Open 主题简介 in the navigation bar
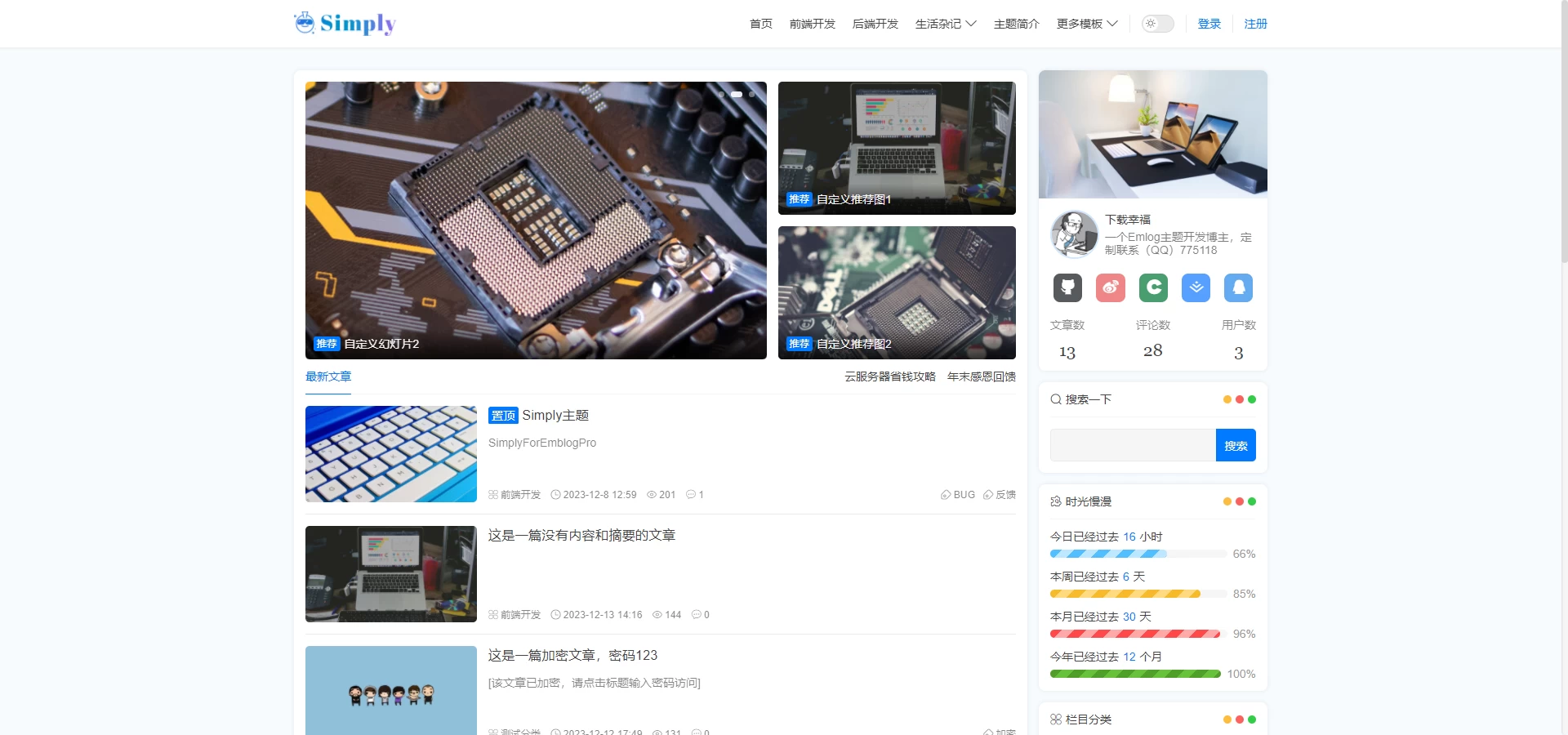Screen dimensions: 1568x735 (x=1017, y=24)
